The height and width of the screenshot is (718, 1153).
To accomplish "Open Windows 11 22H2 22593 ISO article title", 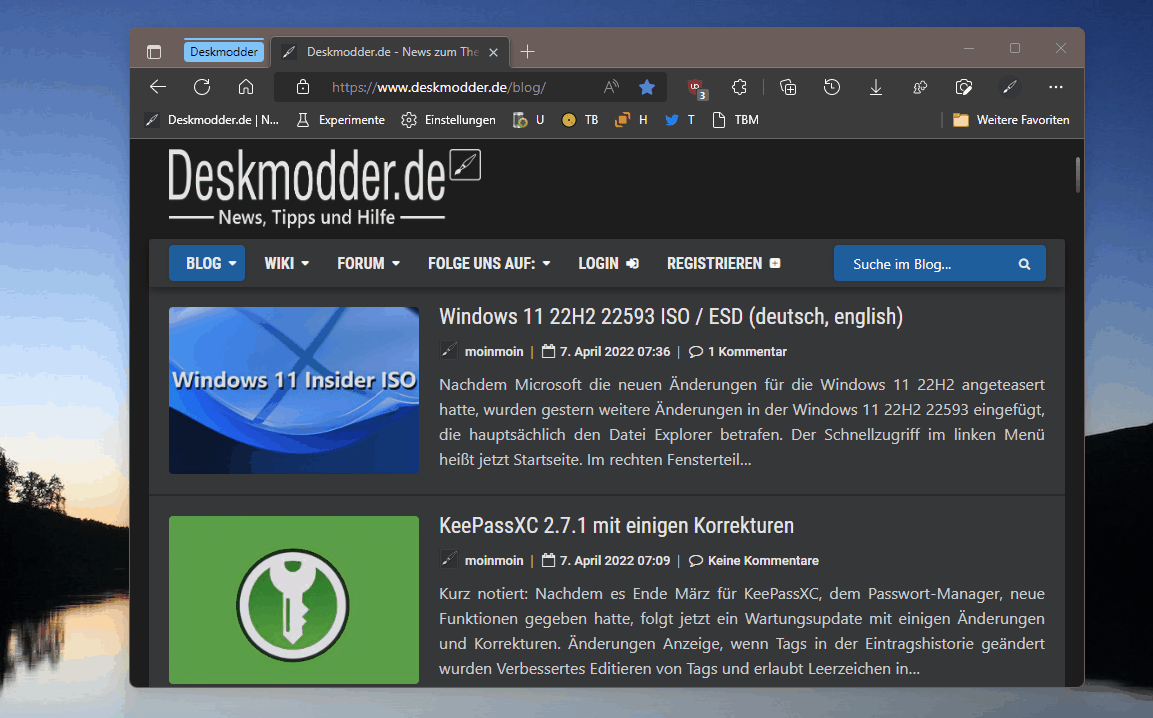I will point(671,317).
